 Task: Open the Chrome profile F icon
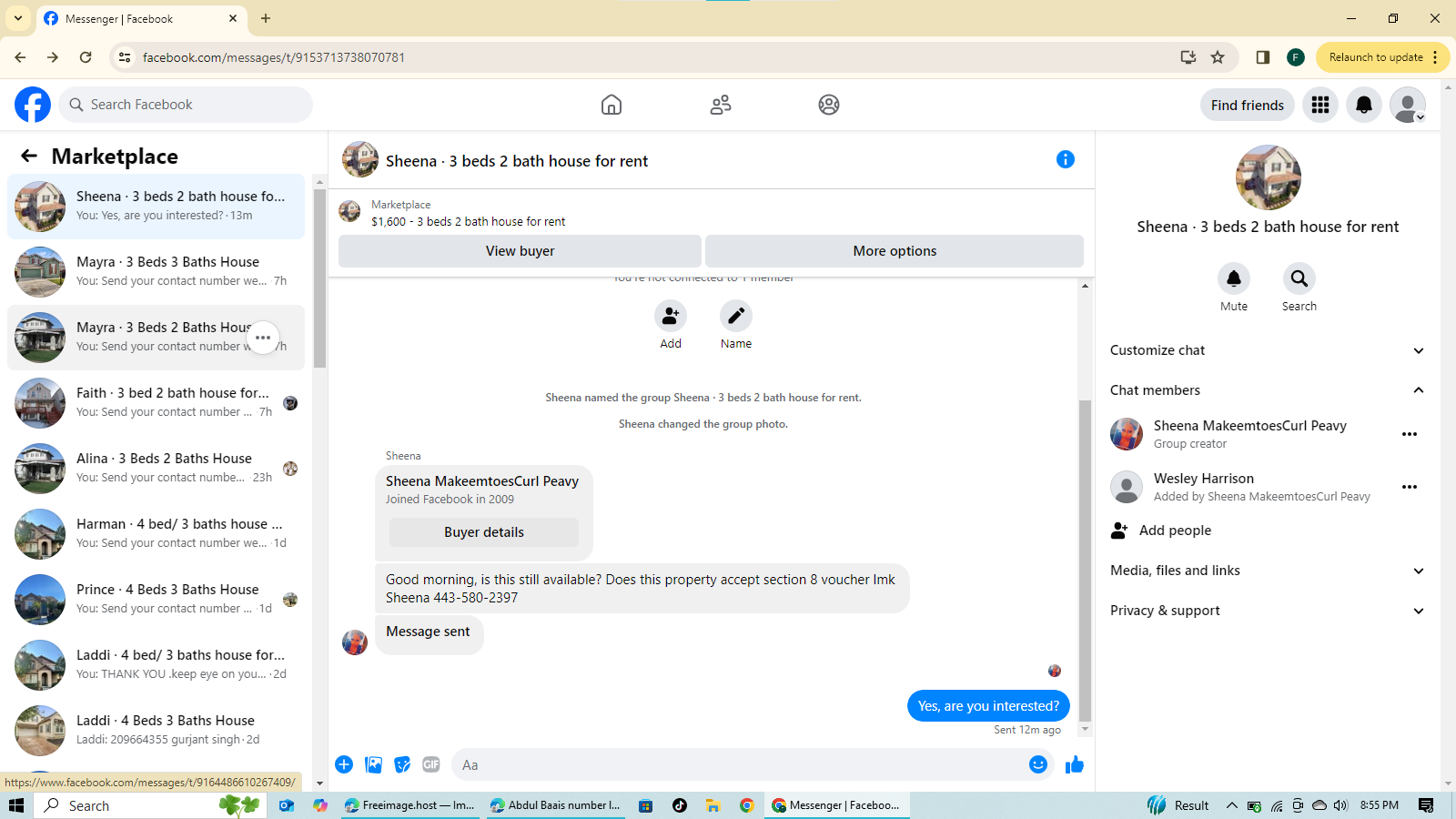tap(1296, 57)
